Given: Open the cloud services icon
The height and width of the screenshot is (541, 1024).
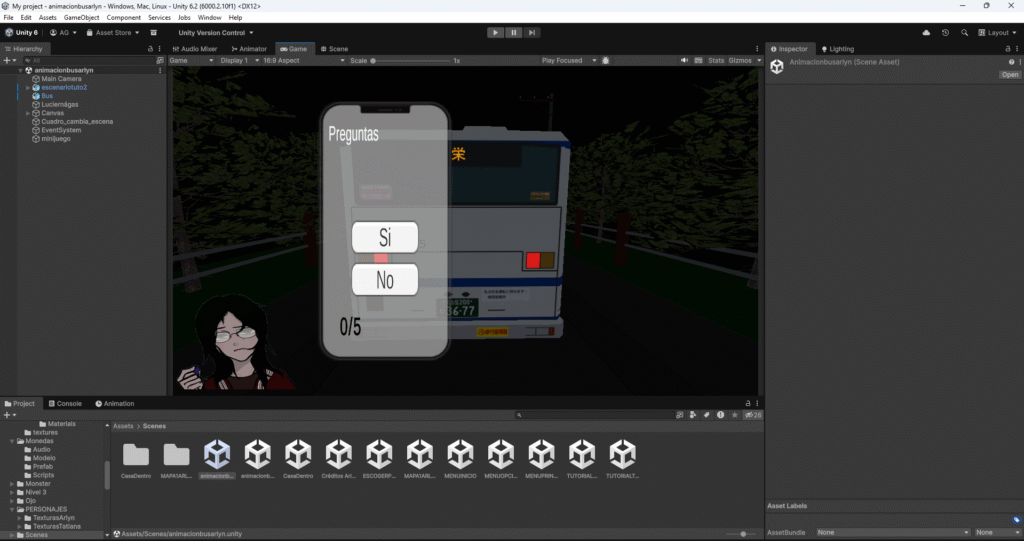Looking at the screenshot, I should [x=926, y=32].
